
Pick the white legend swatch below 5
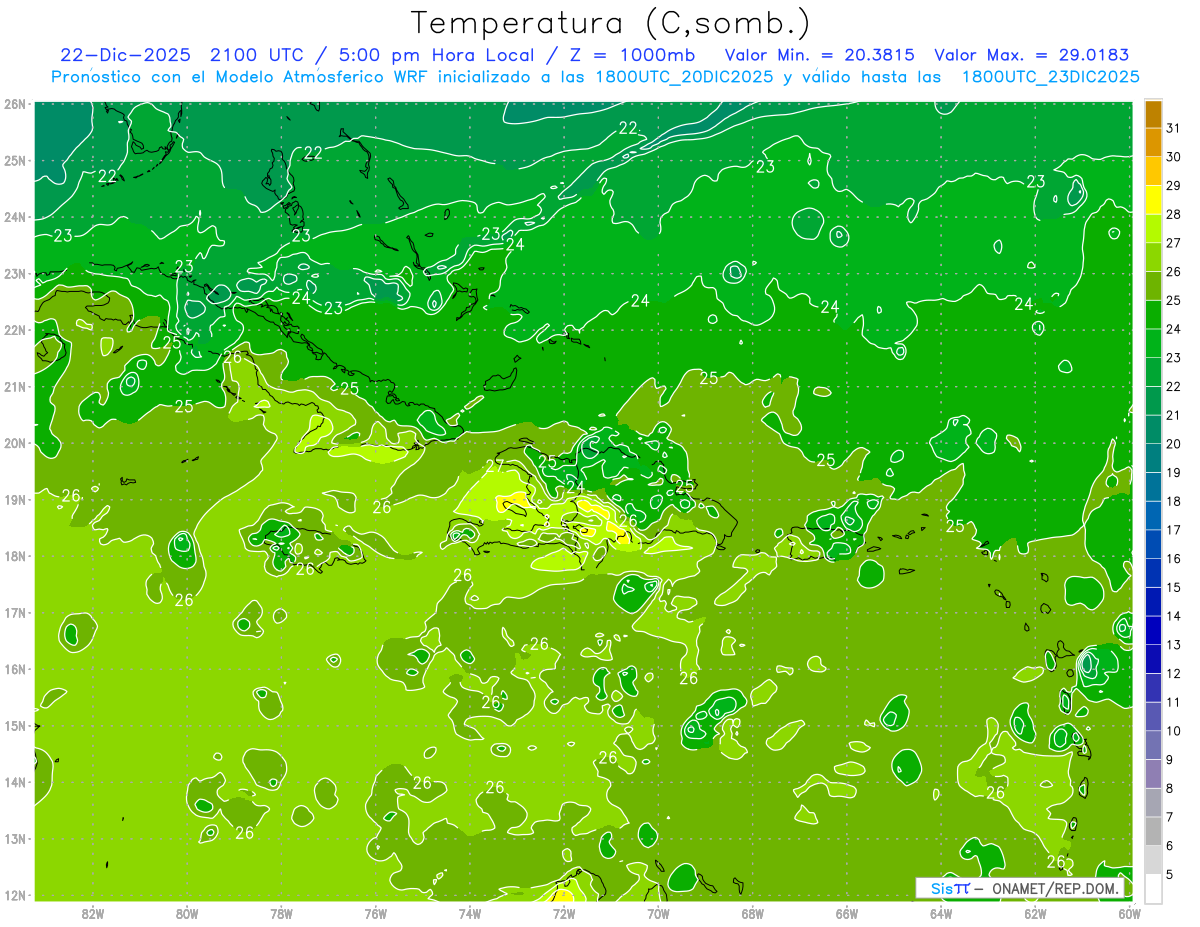[1153, 888]
